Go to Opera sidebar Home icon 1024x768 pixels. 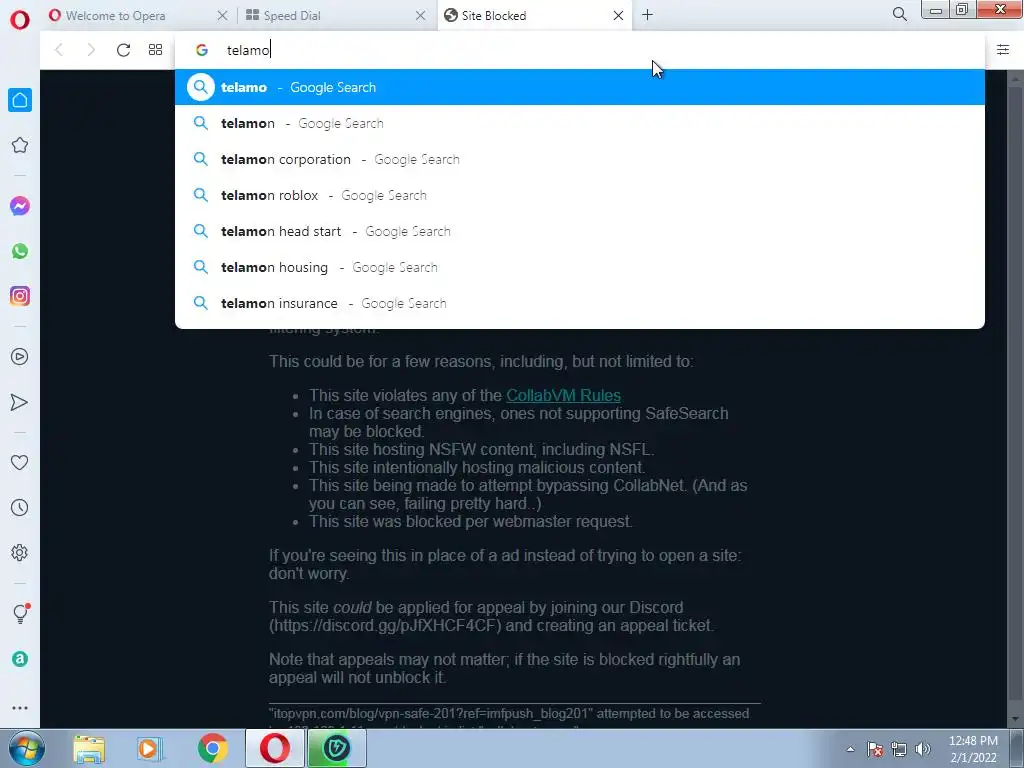coord(20,100)
